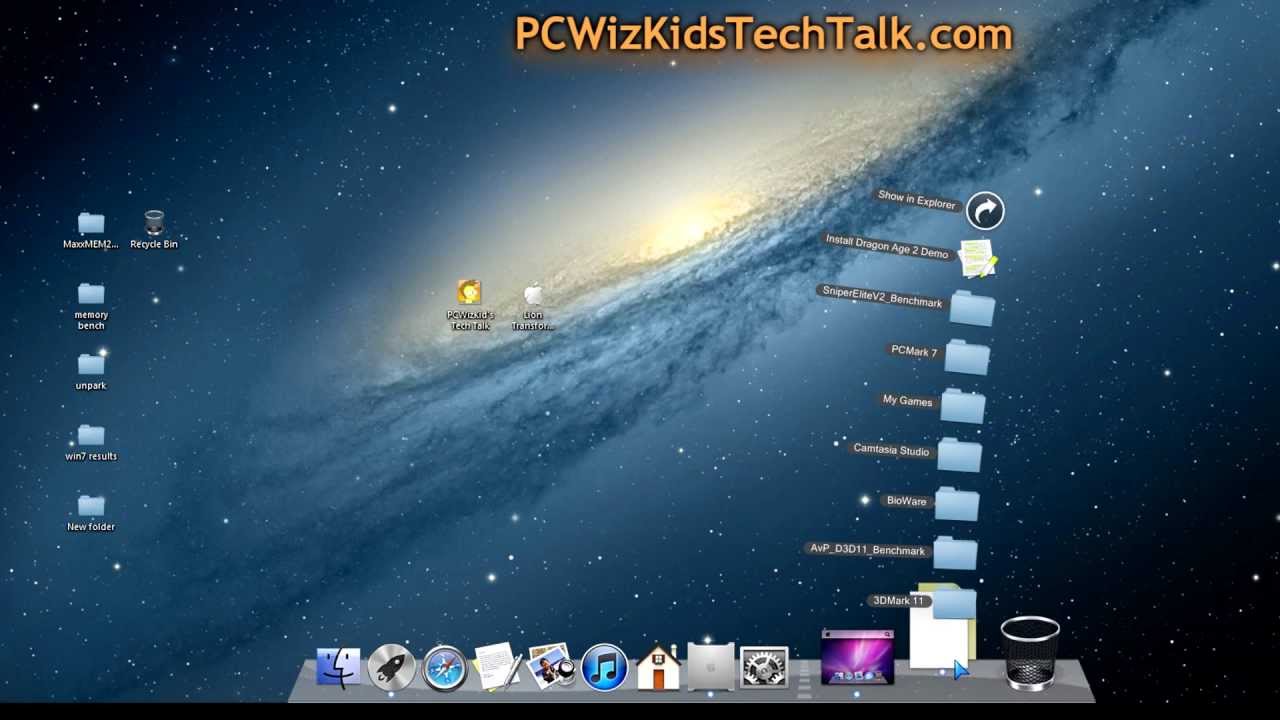
Task: Launch the Launchpad rocket icon
Action: point(391,667)
